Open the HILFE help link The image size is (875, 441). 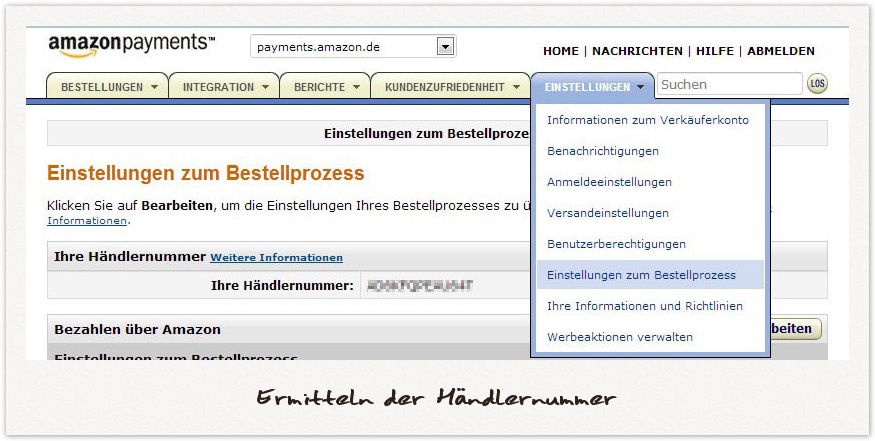(x=714, y=51)
